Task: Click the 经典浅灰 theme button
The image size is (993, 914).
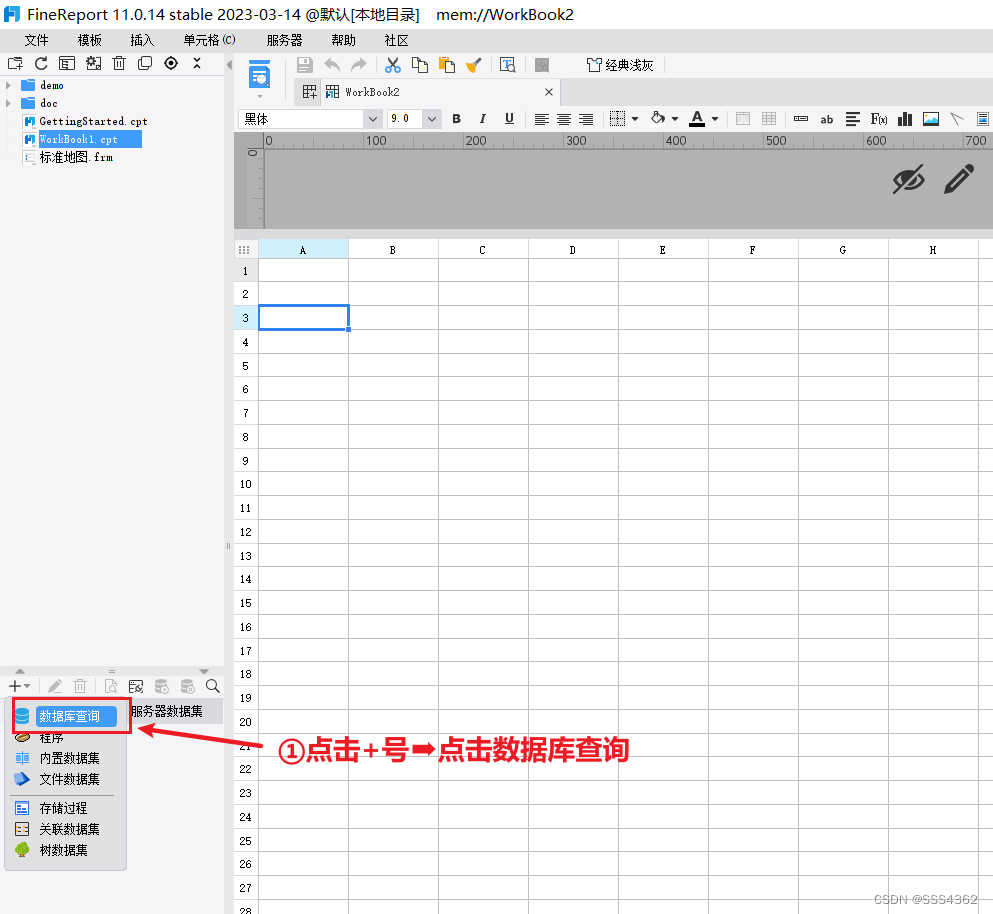Action: click(x=620, y=65)
